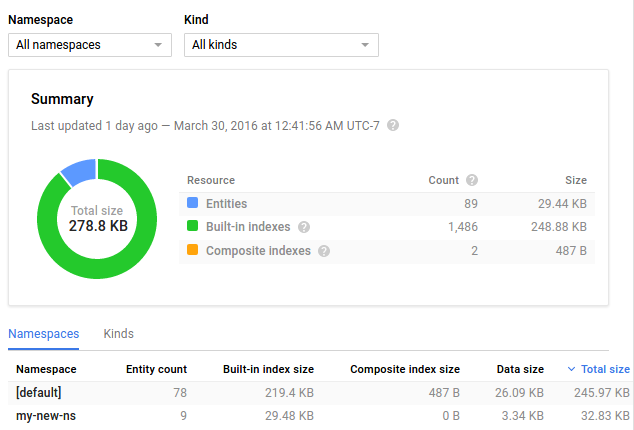The height and width of the screenshot is (430, 634).
Task: Open the All namespaces dropdown
Action: [89, 45]
